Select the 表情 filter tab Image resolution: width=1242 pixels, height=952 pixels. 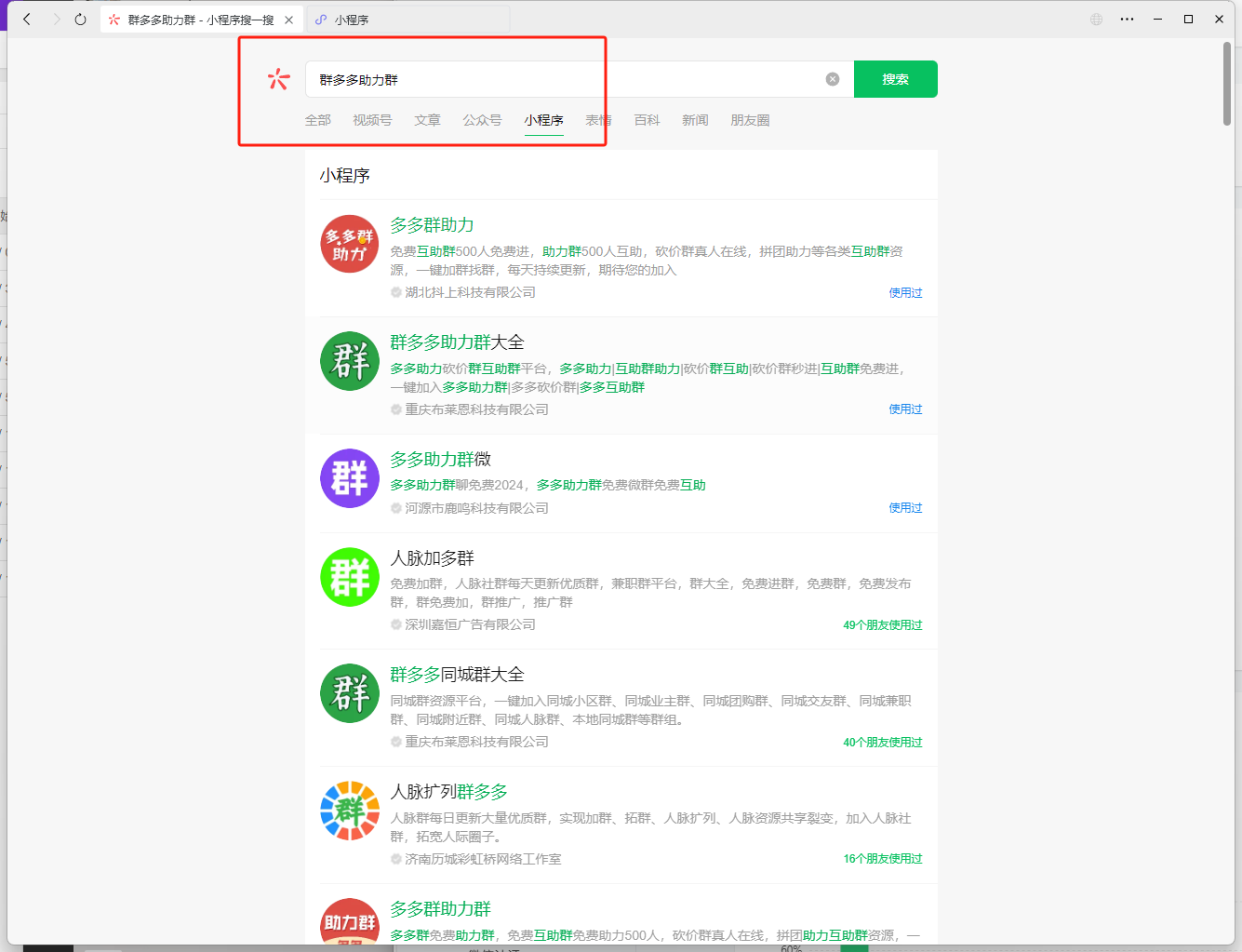598,120
